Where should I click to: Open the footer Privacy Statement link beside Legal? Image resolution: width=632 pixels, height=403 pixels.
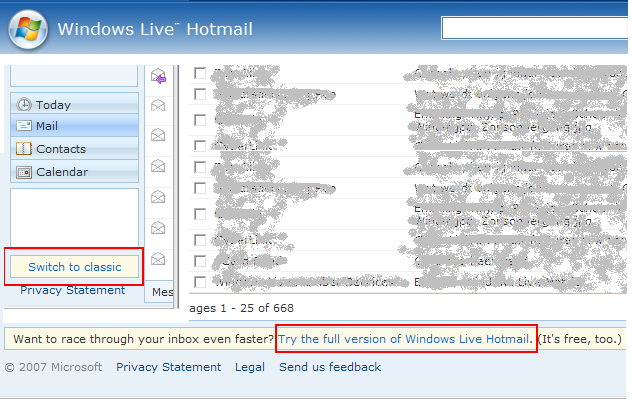168,367
